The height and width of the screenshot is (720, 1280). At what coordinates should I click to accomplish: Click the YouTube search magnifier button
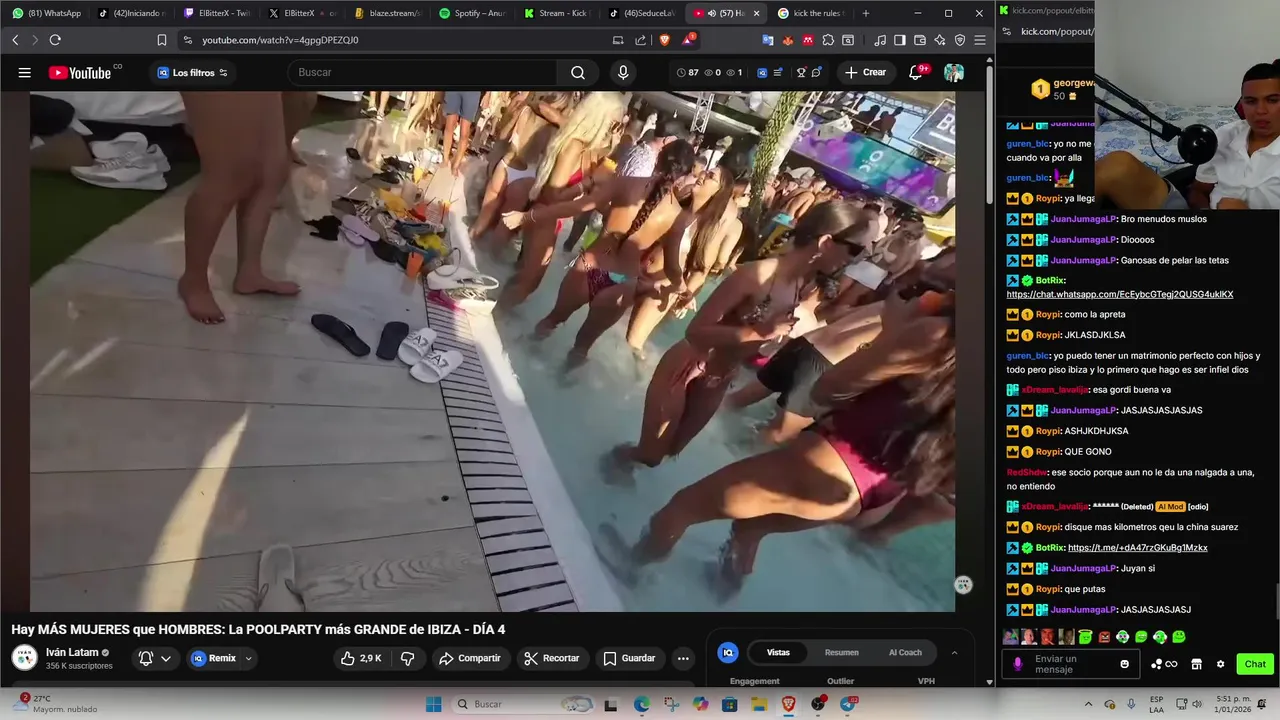tap(578, 72)
